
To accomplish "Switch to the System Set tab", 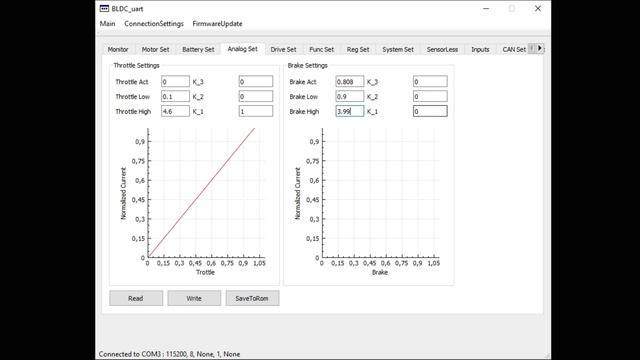I will pos(398,49).
